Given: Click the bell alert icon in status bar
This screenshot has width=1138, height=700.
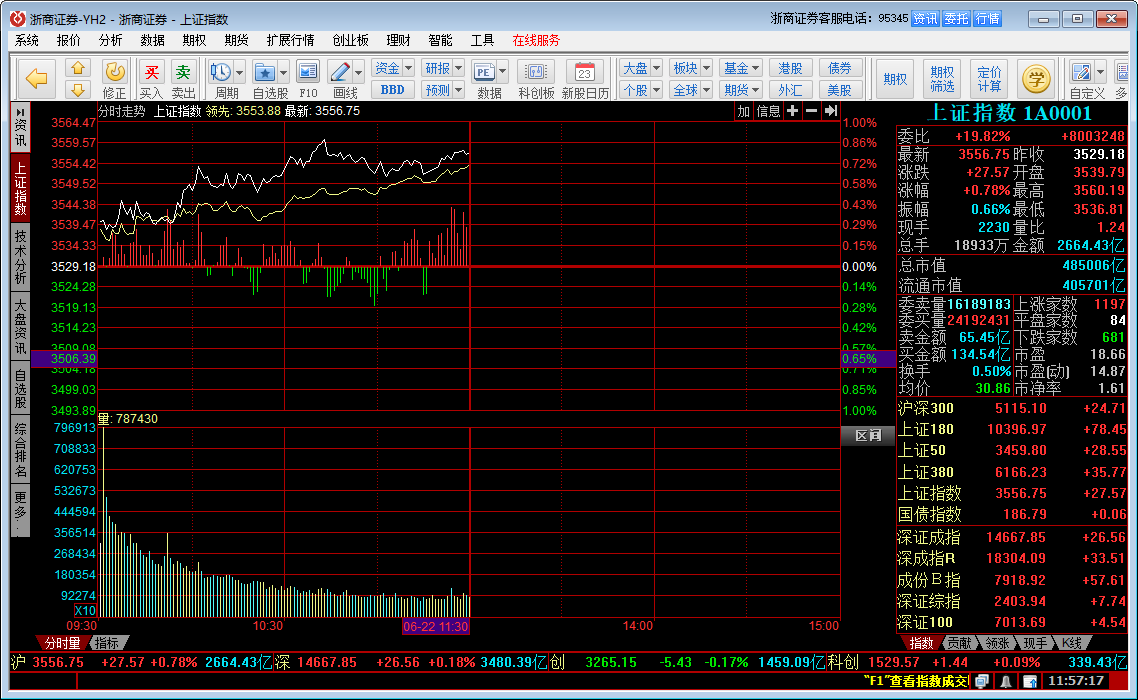Looking at the screenshot, I should [x=1006, y=681].
